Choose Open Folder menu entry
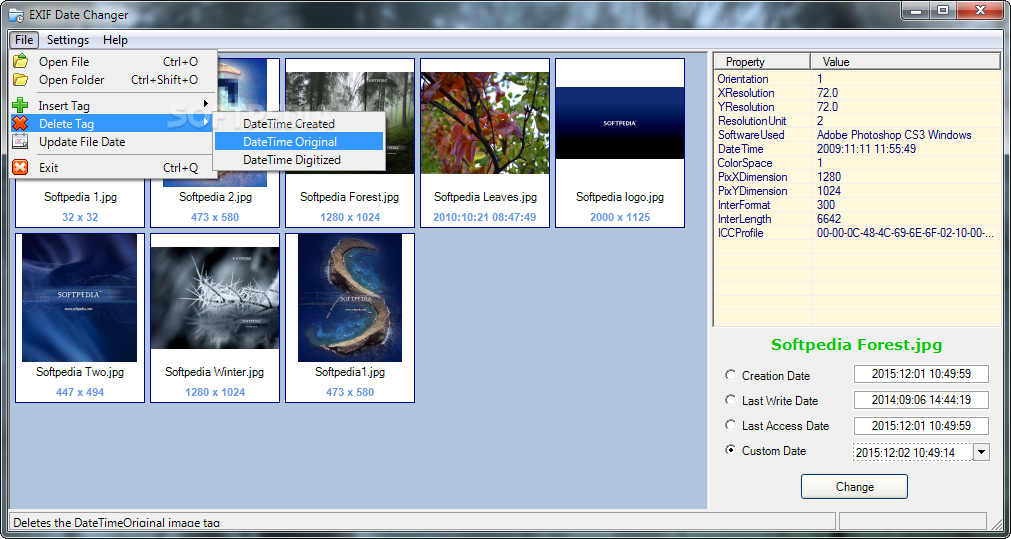The width and height of the screenshot is (1011, 539). click(x=112, y=80)
